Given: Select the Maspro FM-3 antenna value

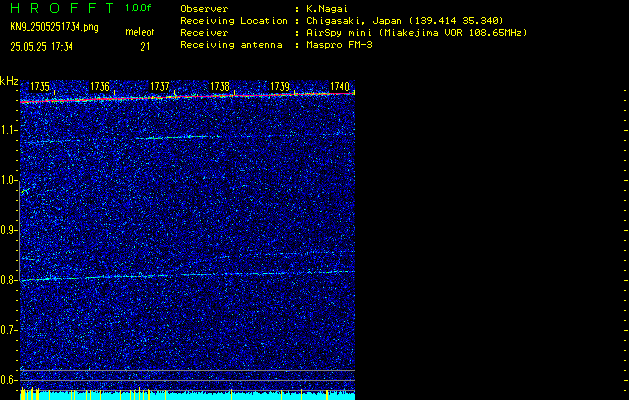Looking at the screenshot, I should (339, 45).
